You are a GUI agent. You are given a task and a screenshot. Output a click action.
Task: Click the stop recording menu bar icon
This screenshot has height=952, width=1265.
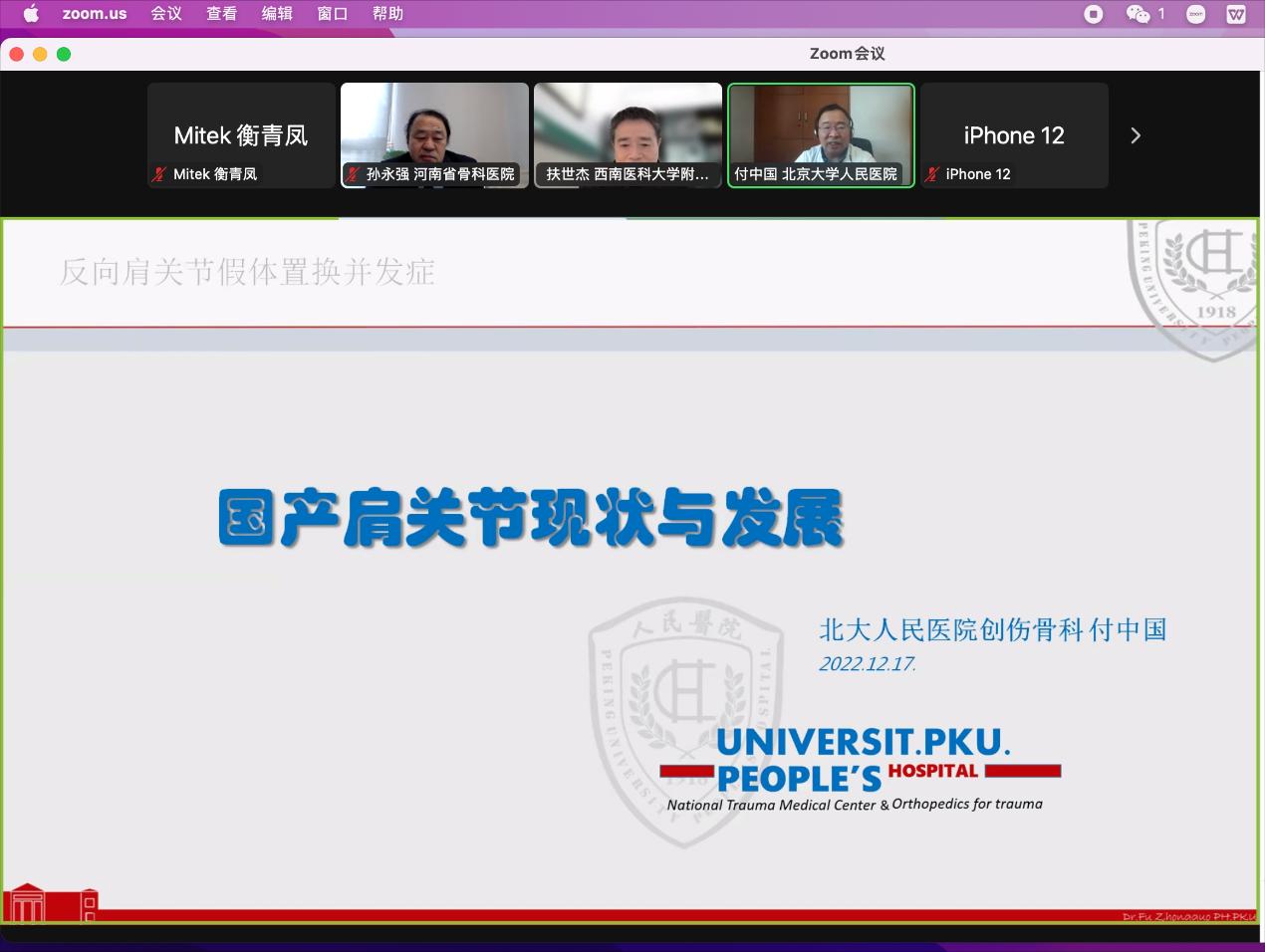click(x=1094, y=14)
